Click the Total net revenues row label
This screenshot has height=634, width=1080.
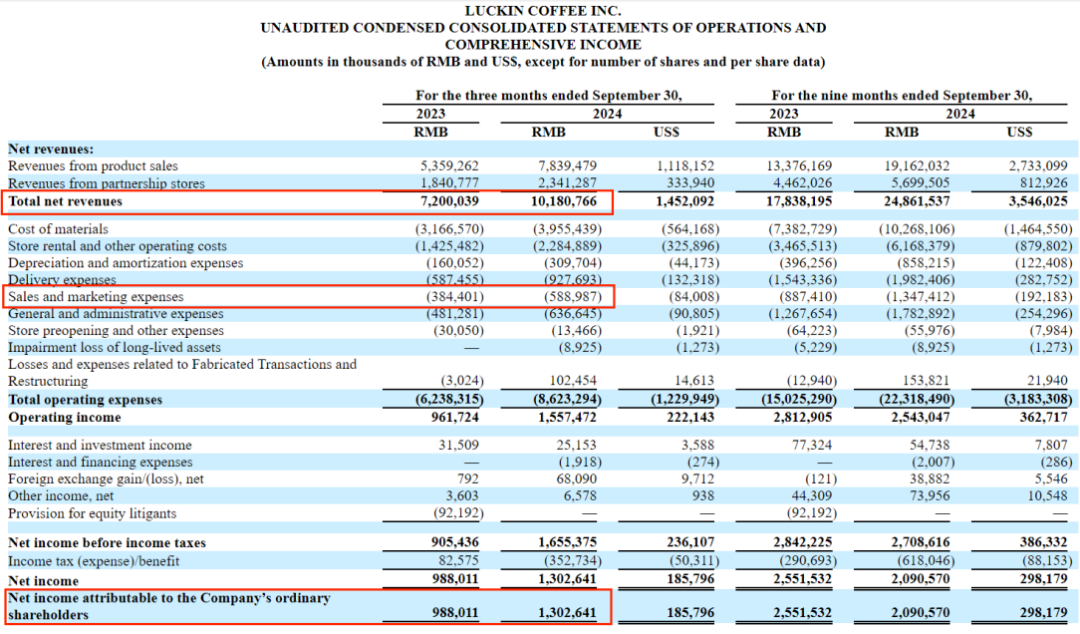pos(65,201)
